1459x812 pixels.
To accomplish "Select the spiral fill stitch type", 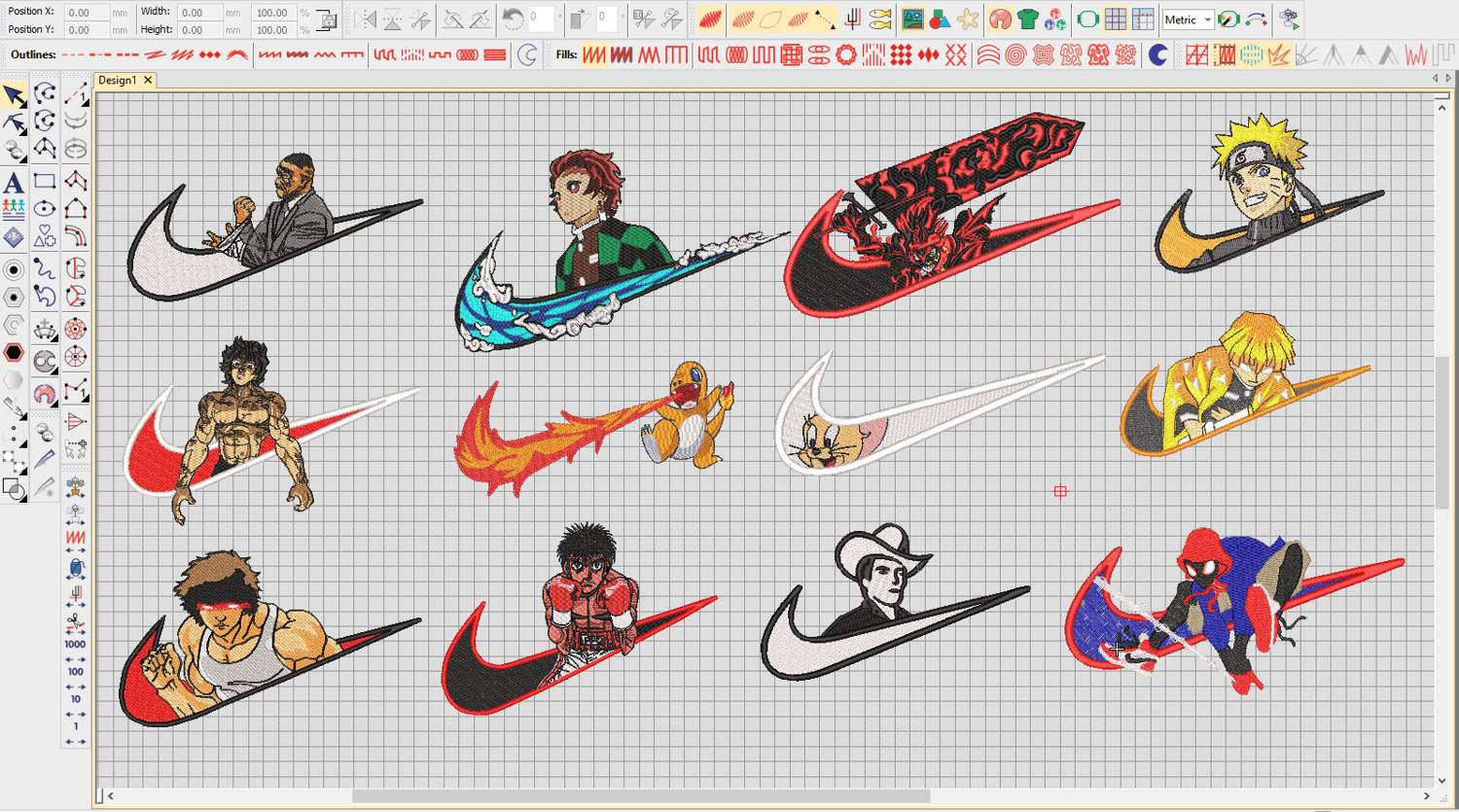I will 1015,55.
